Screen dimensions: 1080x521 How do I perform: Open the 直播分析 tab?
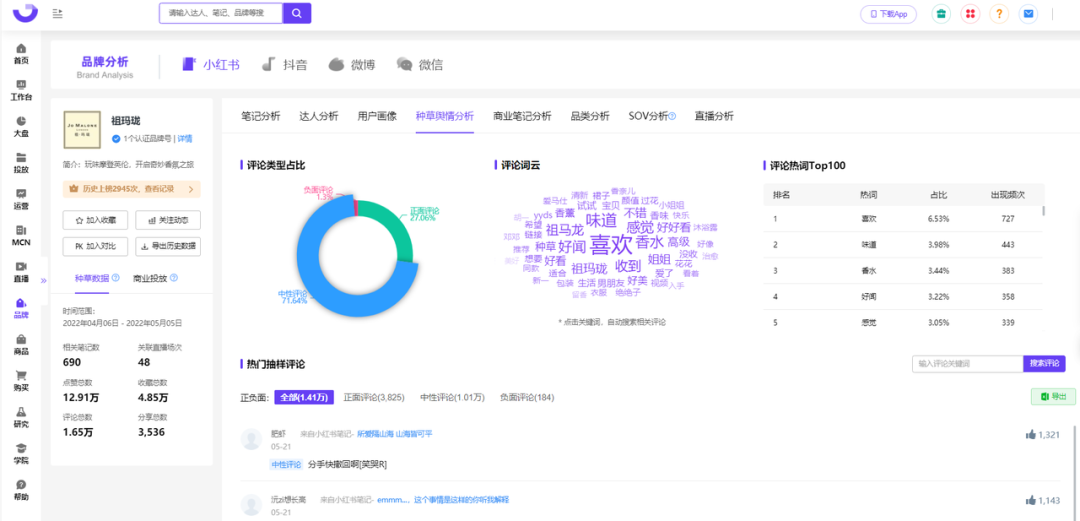pyautogui.click(x=714, y=116)
